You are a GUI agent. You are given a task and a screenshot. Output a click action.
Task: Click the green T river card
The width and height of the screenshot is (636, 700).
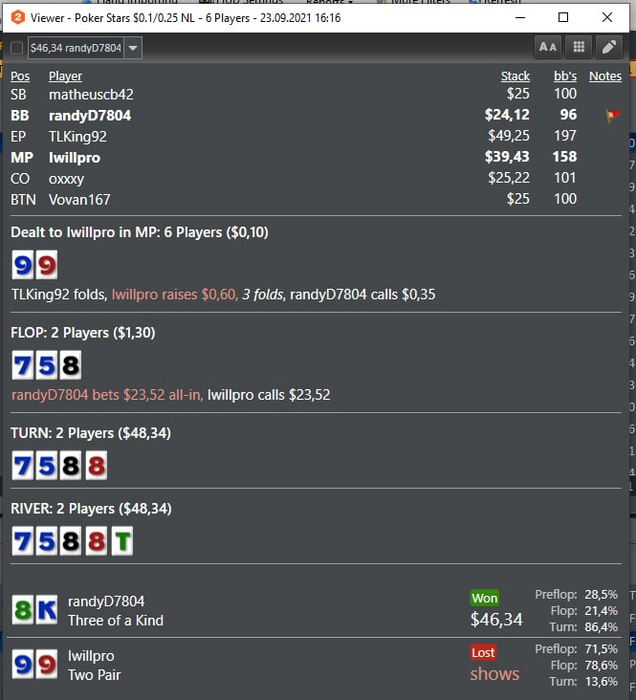coord(122,542)
